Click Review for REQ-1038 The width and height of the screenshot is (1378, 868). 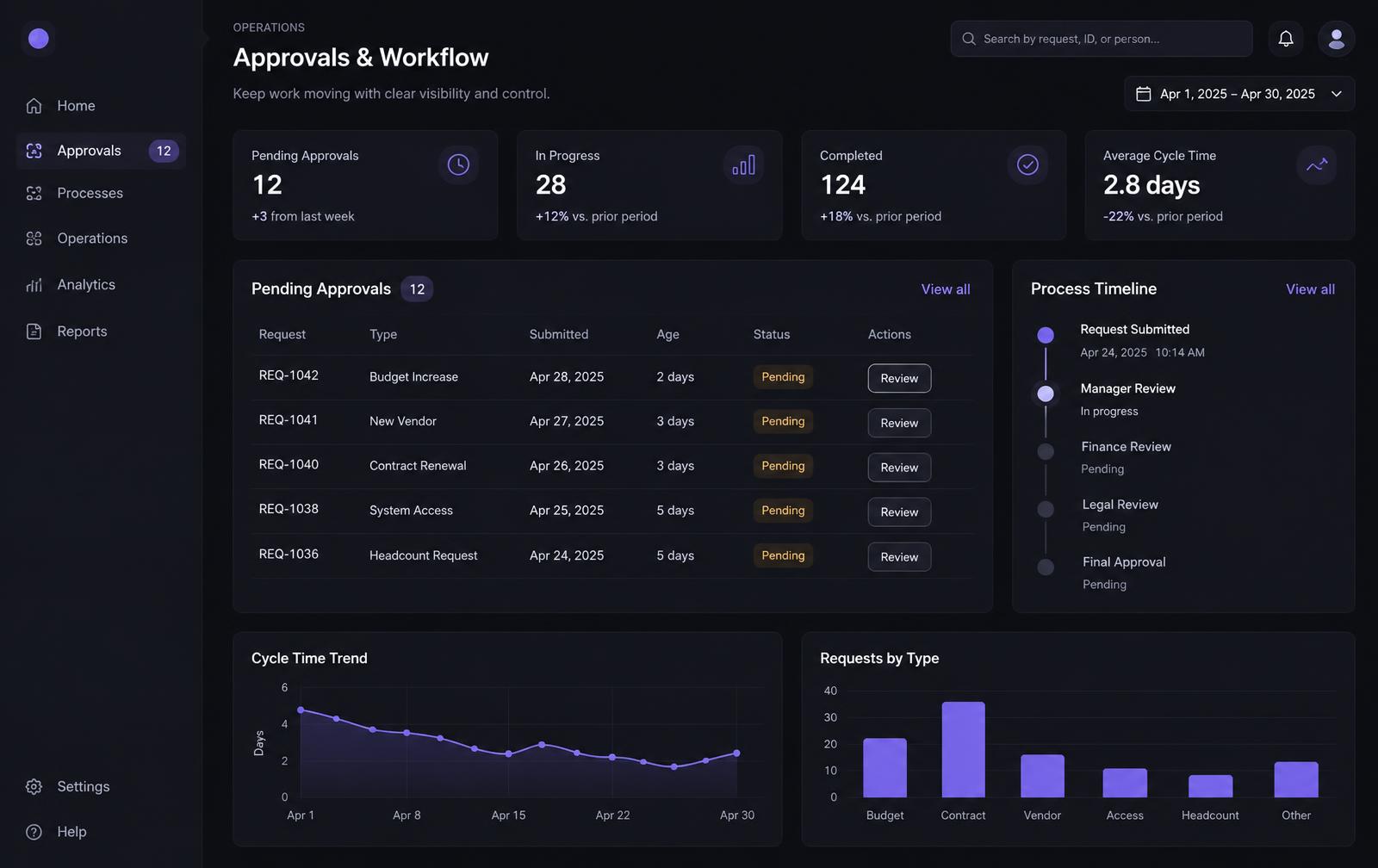[899, 512]
